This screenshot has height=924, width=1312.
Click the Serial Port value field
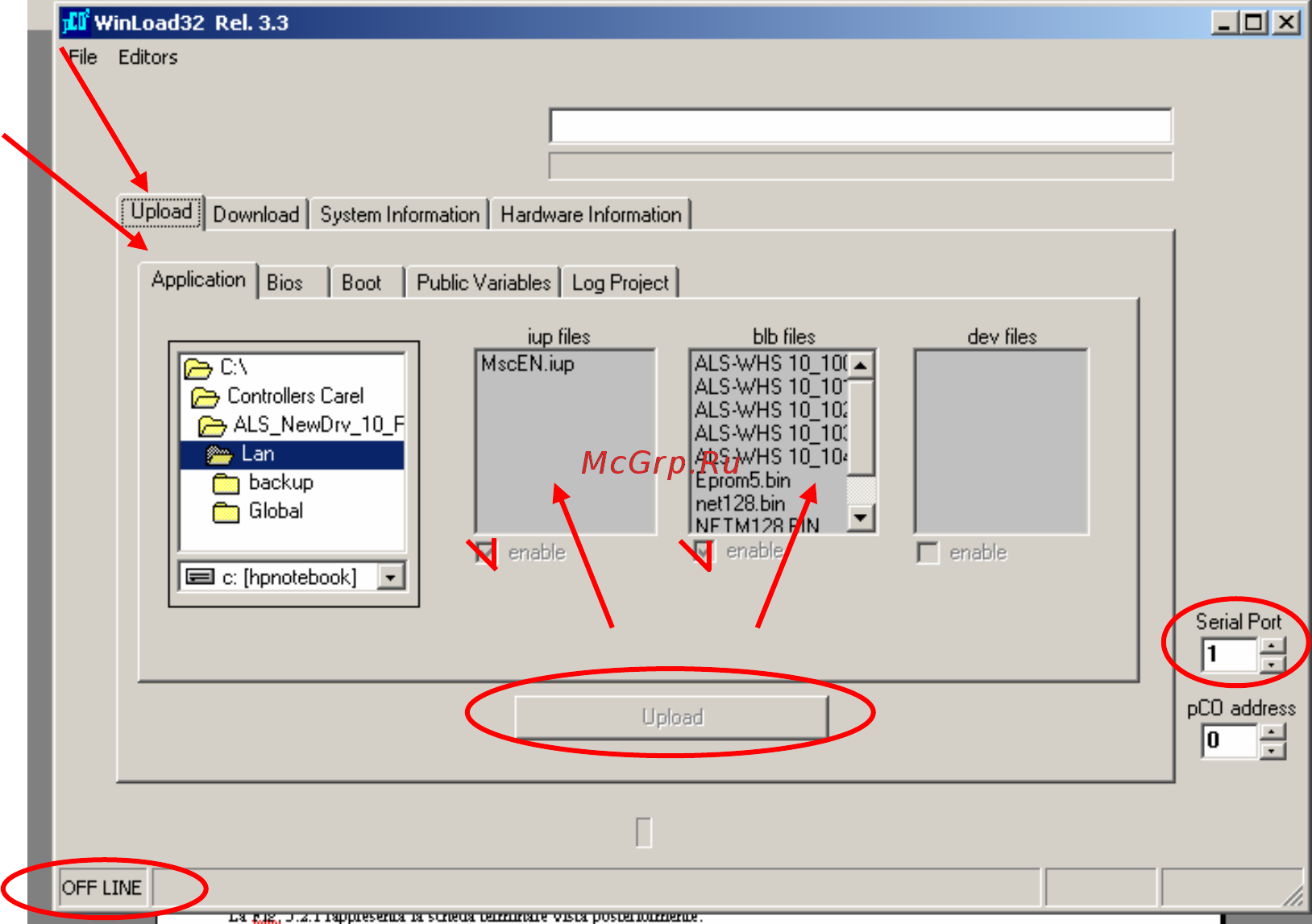pyautogui.click(x=1230, y=654)
